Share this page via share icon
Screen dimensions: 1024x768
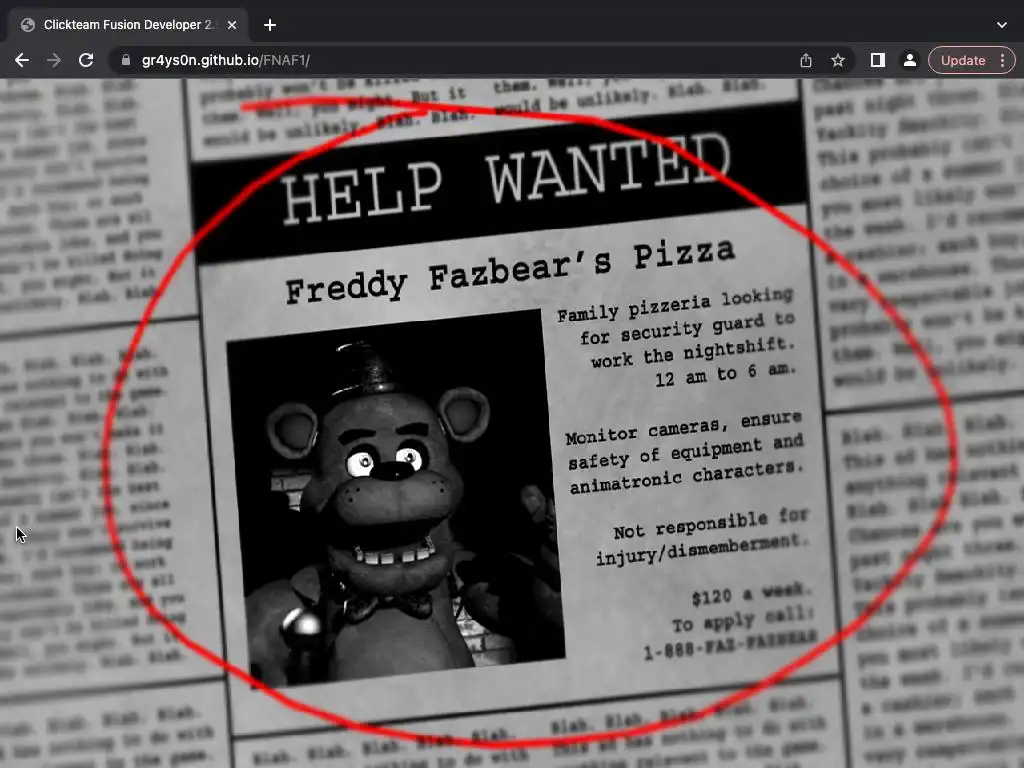click(806, 60)
